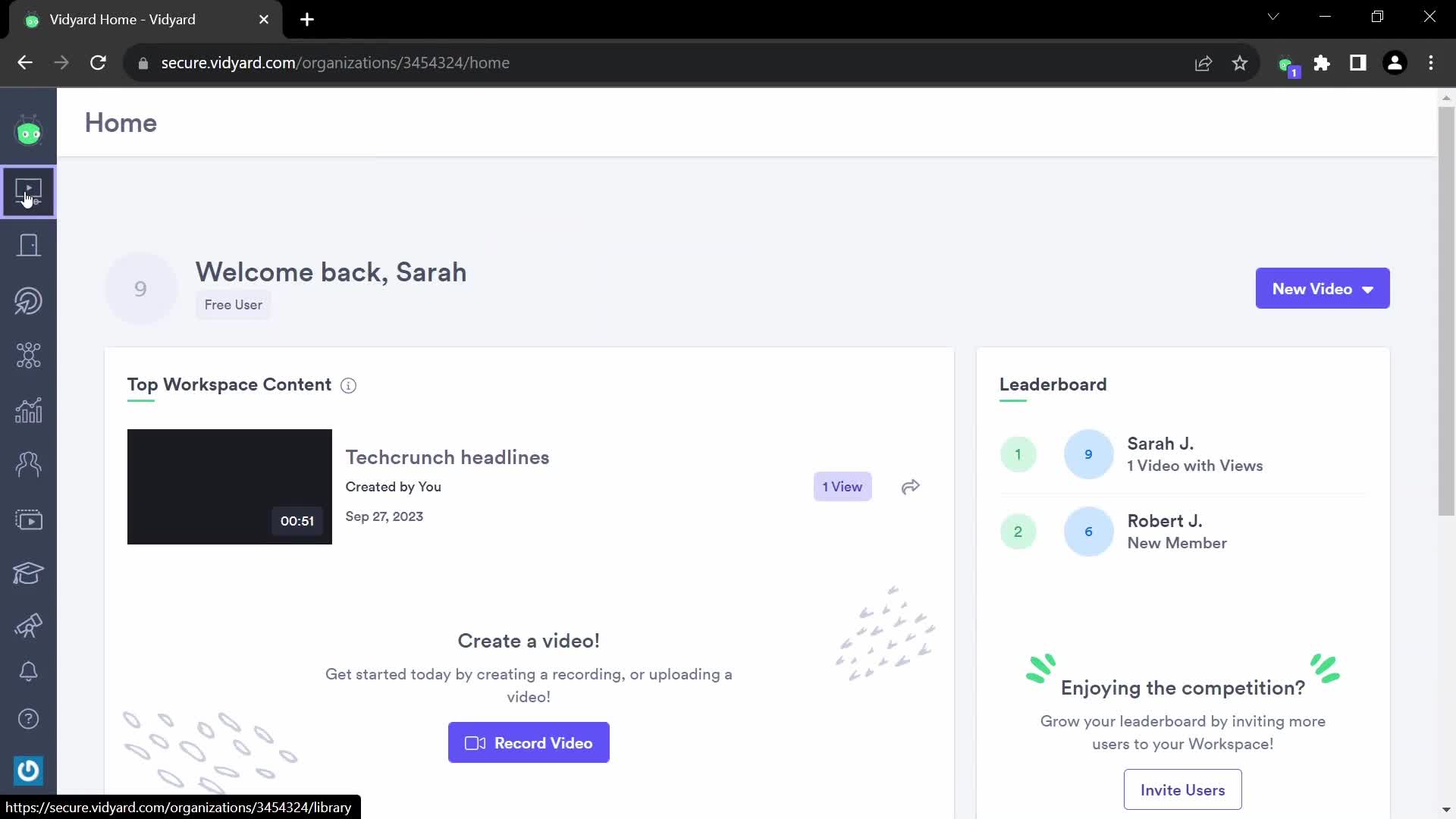Access the Channels panel
The width and height of the screenshot is (1456, 819).
click(28, 518)
